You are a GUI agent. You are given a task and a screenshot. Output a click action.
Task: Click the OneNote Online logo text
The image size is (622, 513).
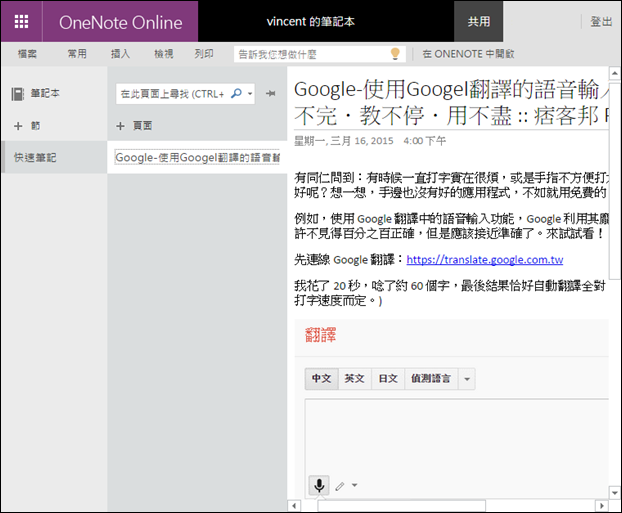(x=121, y=23)
